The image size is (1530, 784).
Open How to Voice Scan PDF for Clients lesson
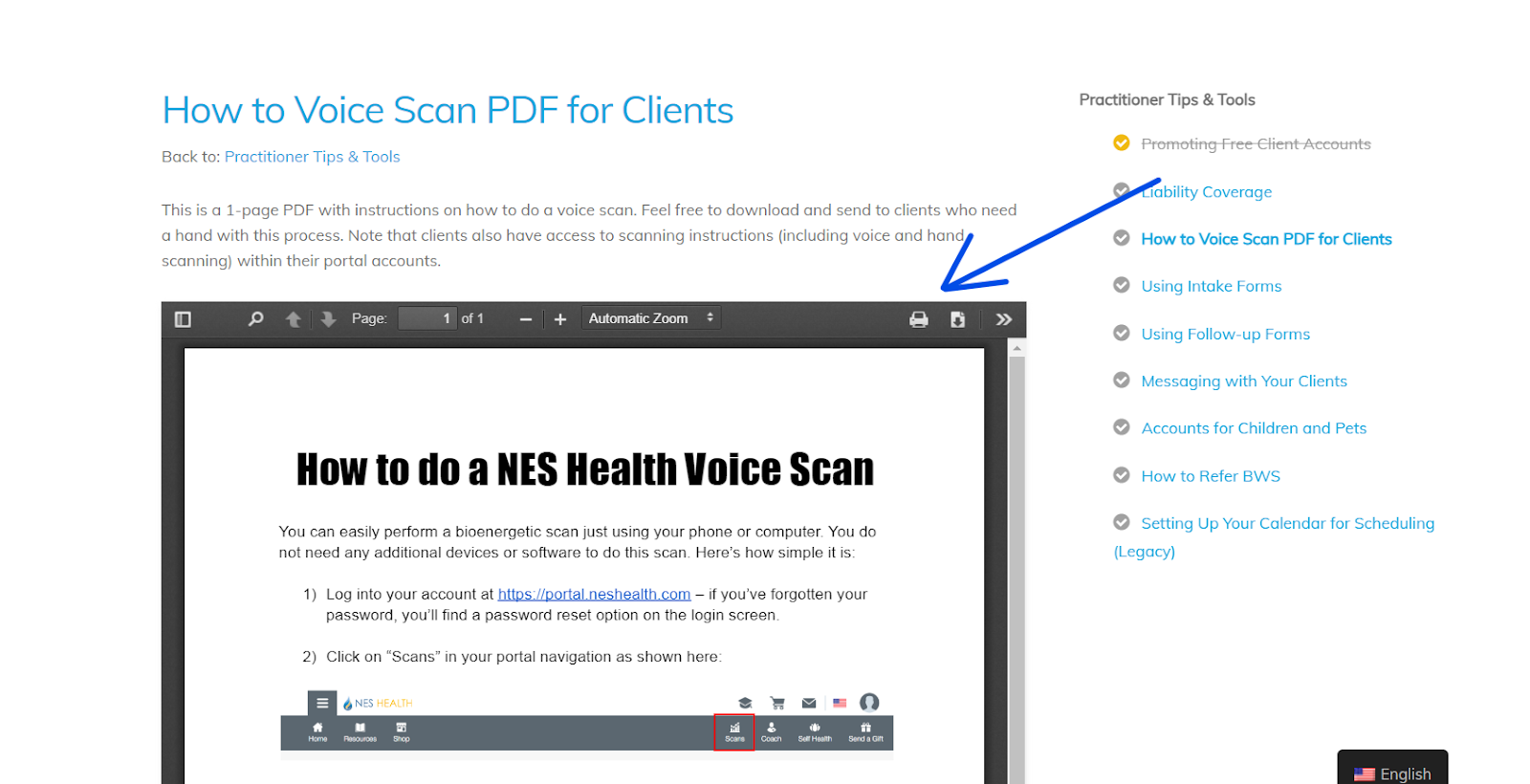click(x=1266, y=239)
